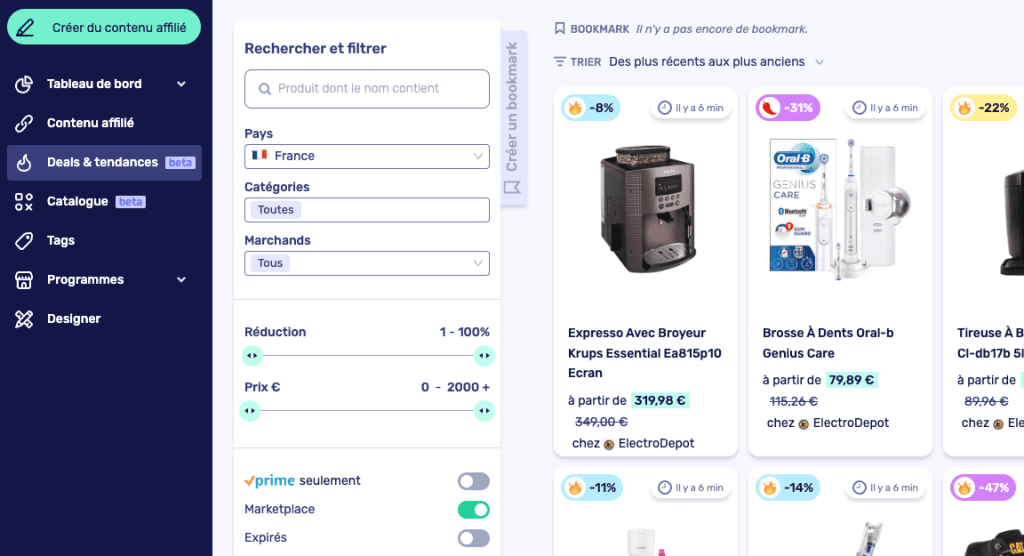Open the Catégories Toutes selector
1024x556 pixels.
tap(367, 210)
